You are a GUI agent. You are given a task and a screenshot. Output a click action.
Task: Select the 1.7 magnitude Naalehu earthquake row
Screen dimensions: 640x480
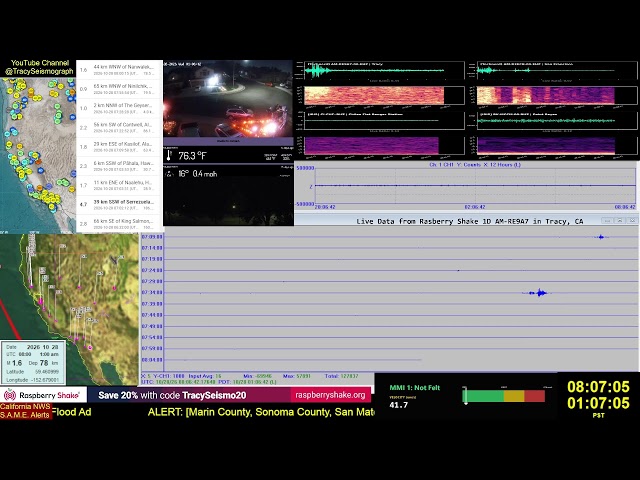click(x=120, y=185)
